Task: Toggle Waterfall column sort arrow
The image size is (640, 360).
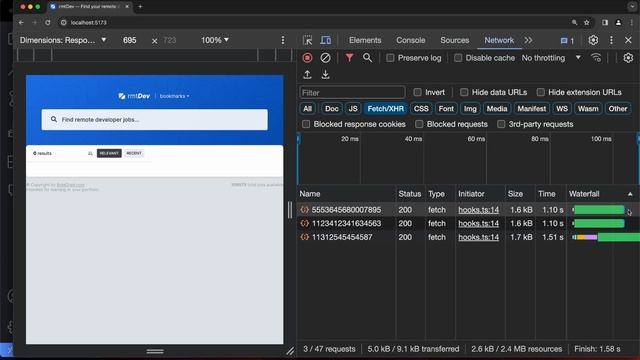Action: pos(630,194)
